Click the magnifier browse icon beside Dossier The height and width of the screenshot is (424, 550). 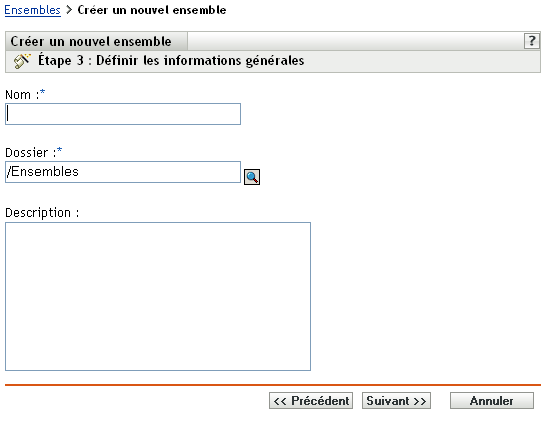coord(252,177)
